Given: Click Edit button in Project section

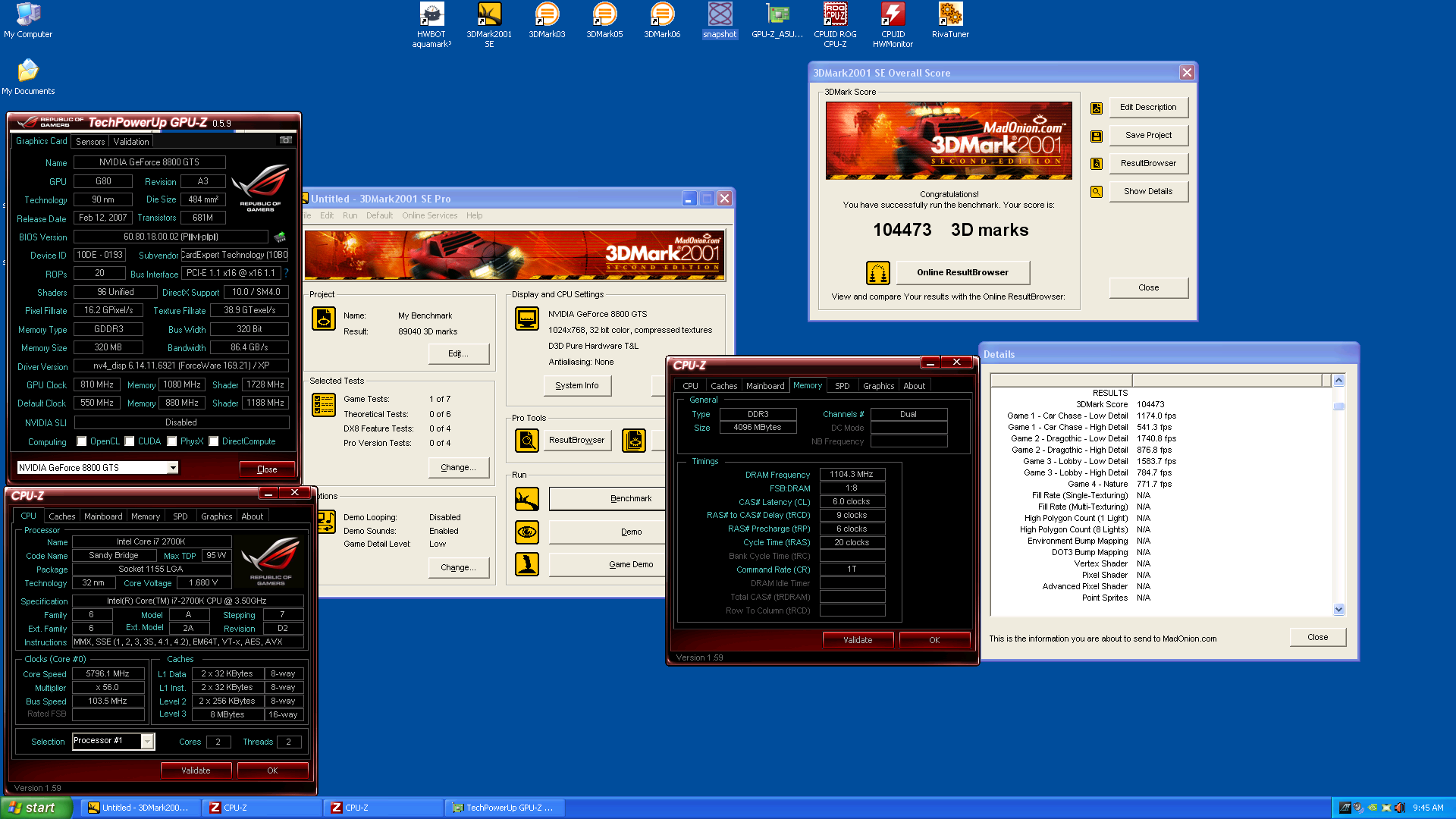Looking at the screenshot, I should coord(459,354).
